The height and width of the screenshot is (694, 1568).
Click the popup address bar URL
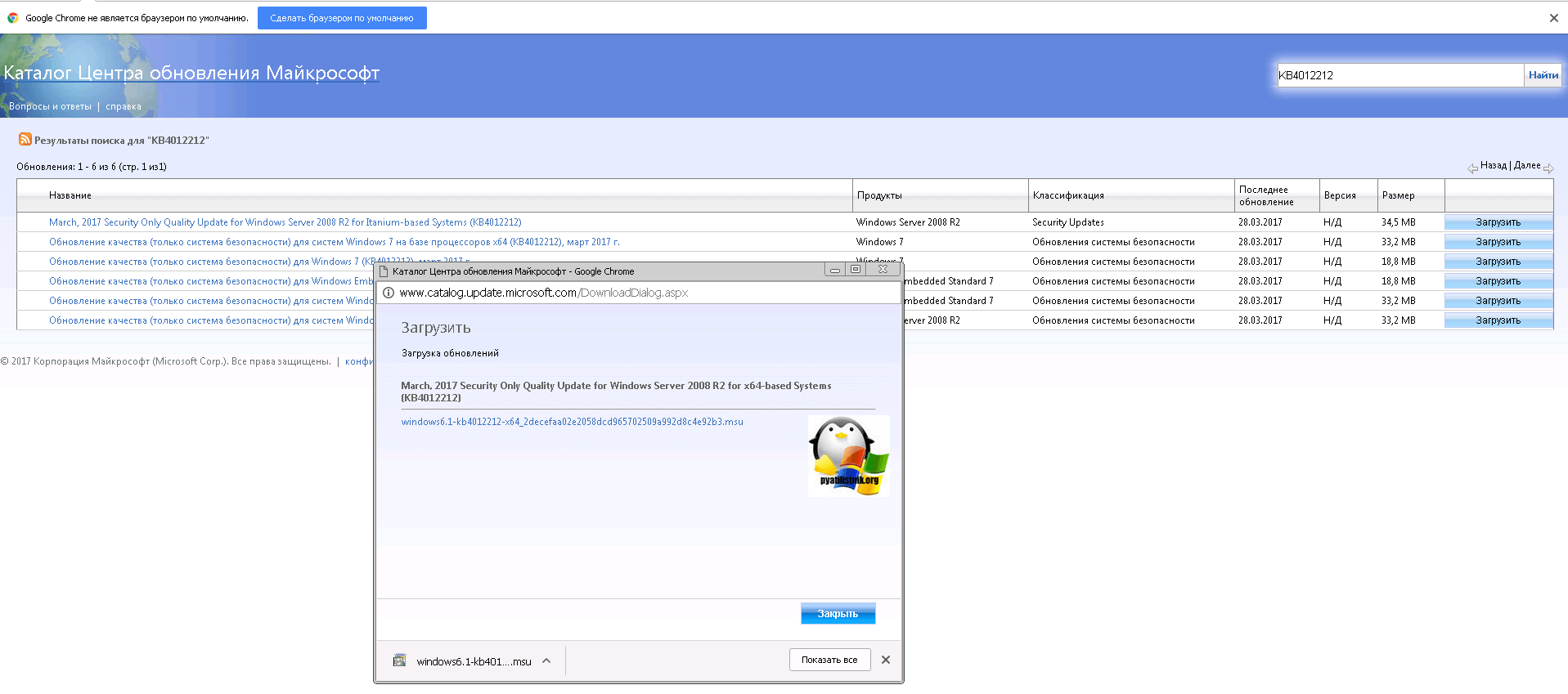[x=544, y=293]
